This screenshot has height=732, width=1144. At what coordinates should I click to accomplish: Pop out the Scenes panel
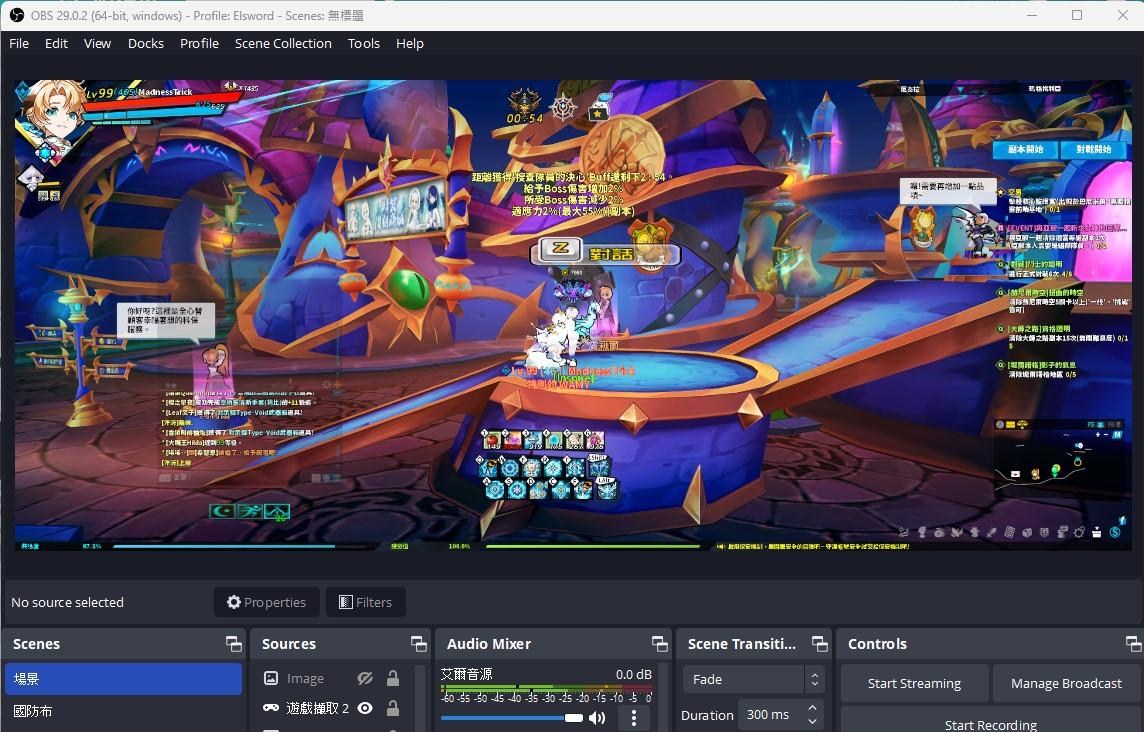(234, 643)
